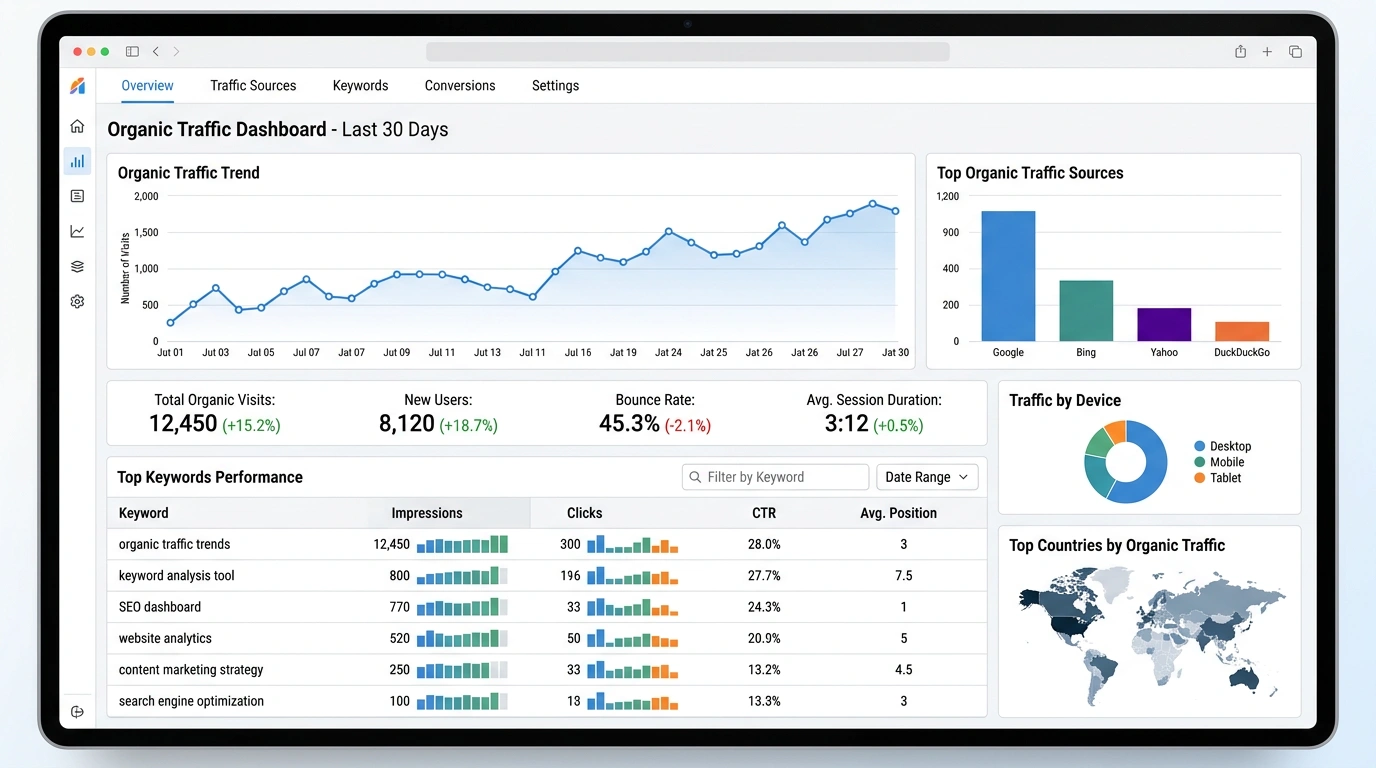Image resolution: width=1376 pixels, height=768 pixels.
Task: Click the search magnifier in keyword filter
Action: click(x=695, y=477)
